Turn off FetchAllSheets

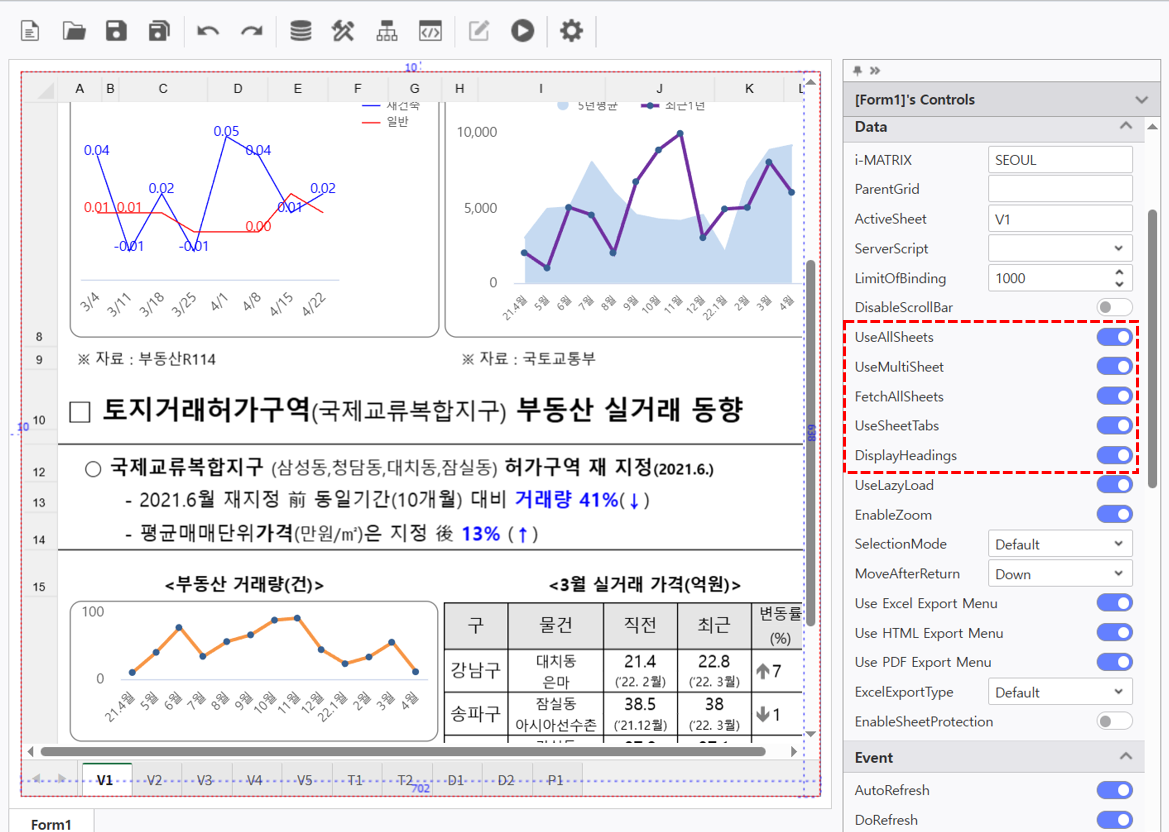click(x=1115, y=396)
